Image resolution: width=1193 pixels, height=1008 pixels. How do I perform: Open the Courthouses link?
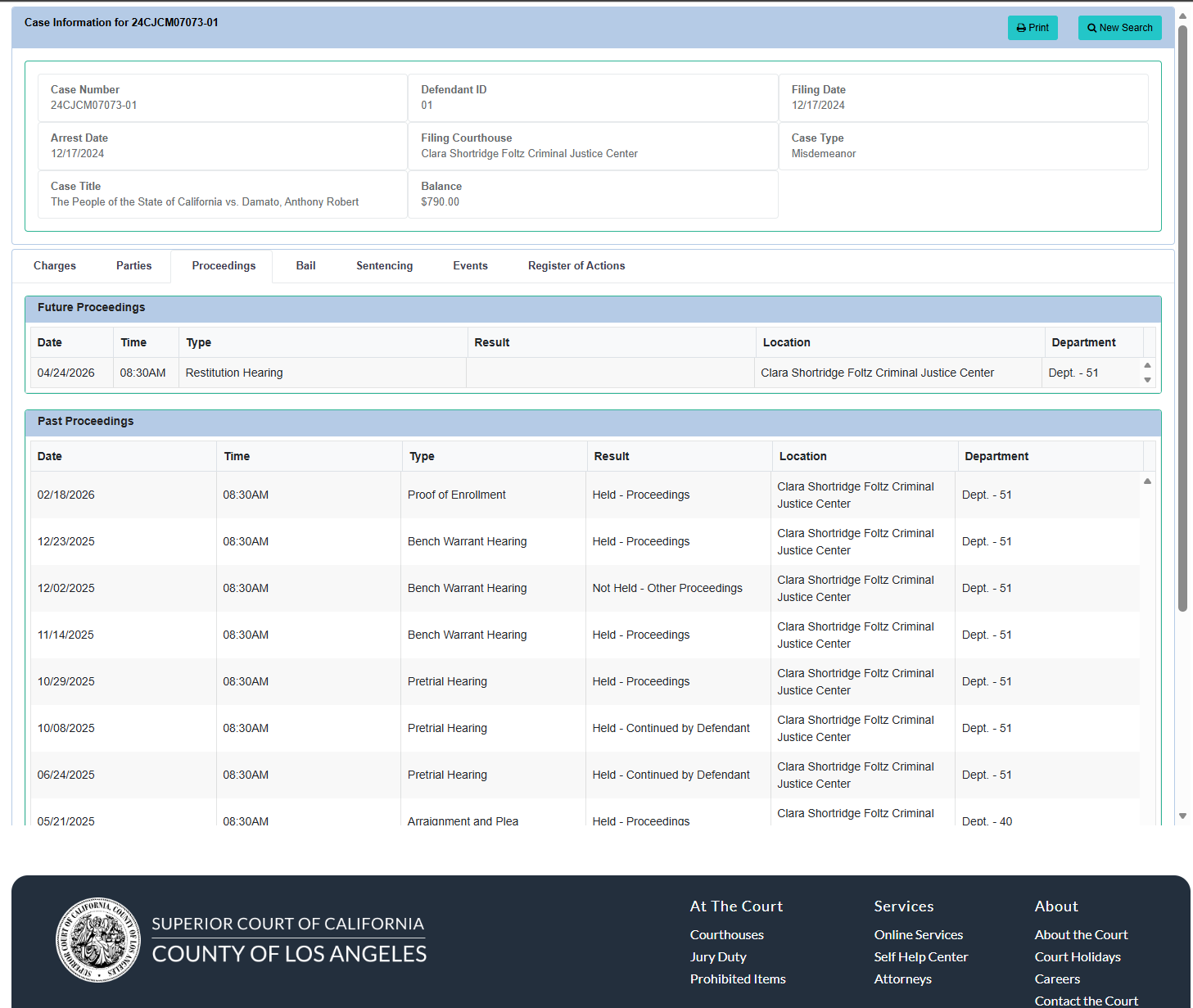726,934
